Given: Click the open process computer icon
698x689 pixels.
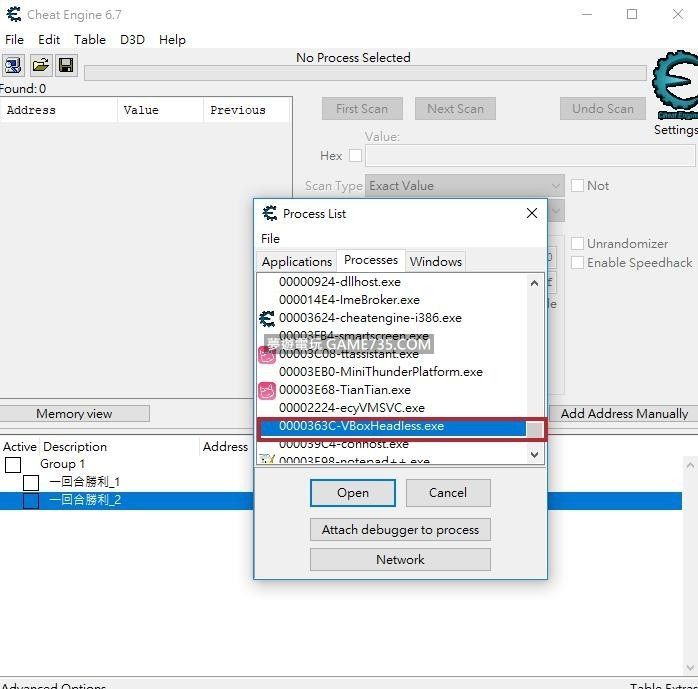Looking at the screenshot, I should (x=13, y=66).
